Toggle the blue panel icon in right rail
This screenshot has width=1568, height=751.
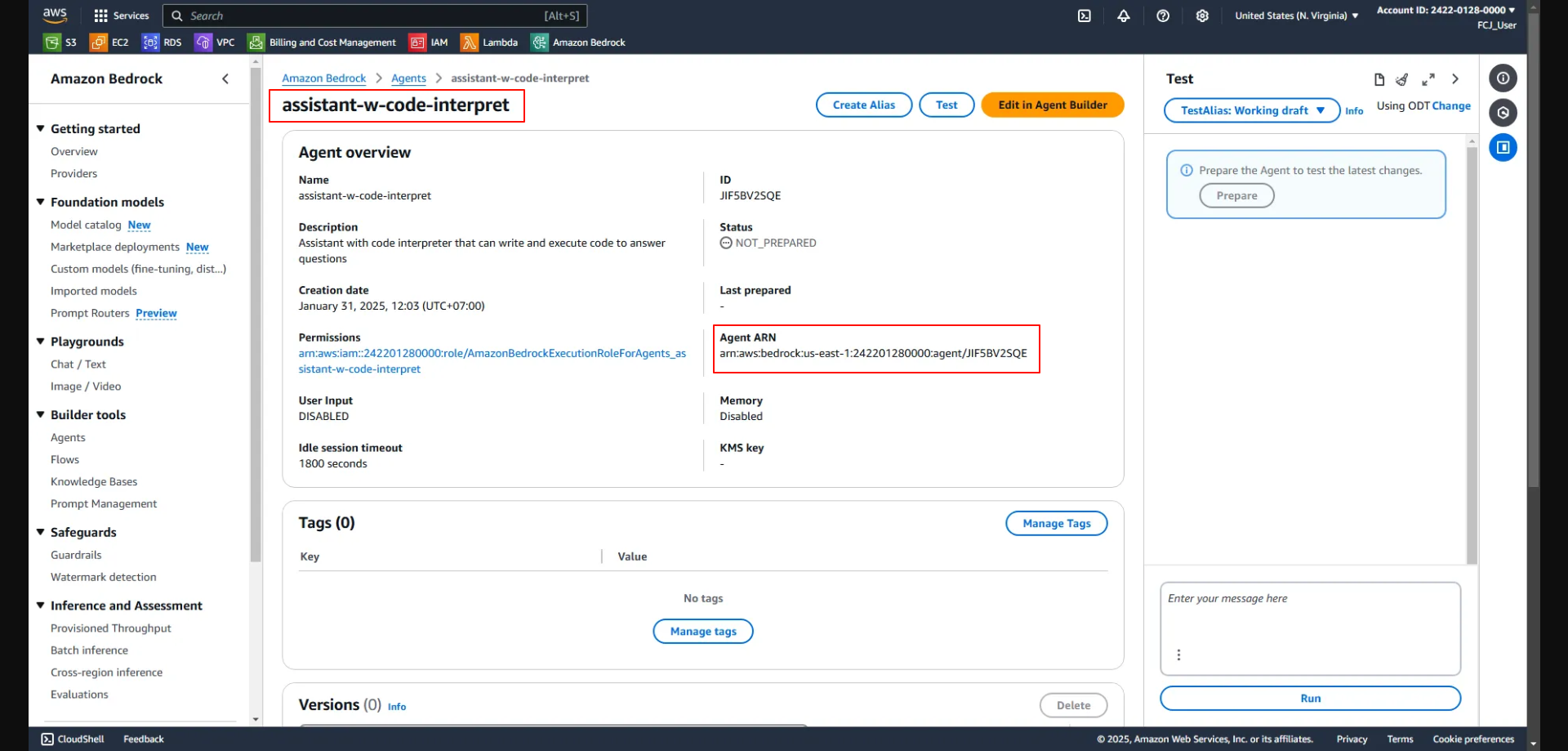(1503, 148)
